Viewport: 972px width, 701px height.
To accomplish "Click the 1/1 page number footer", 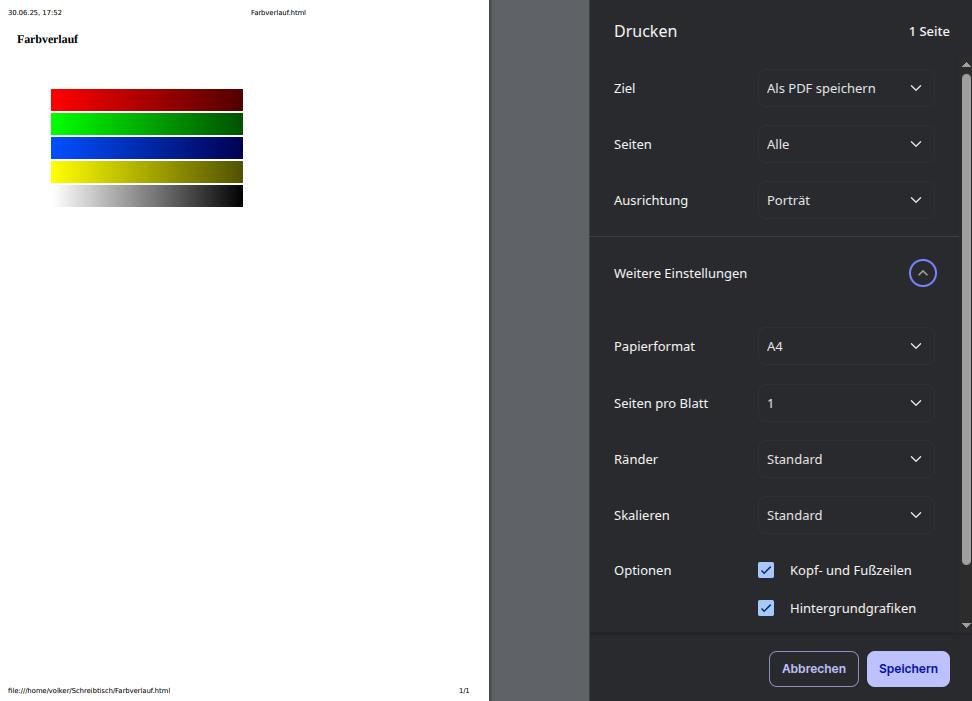I will [464, 690].
